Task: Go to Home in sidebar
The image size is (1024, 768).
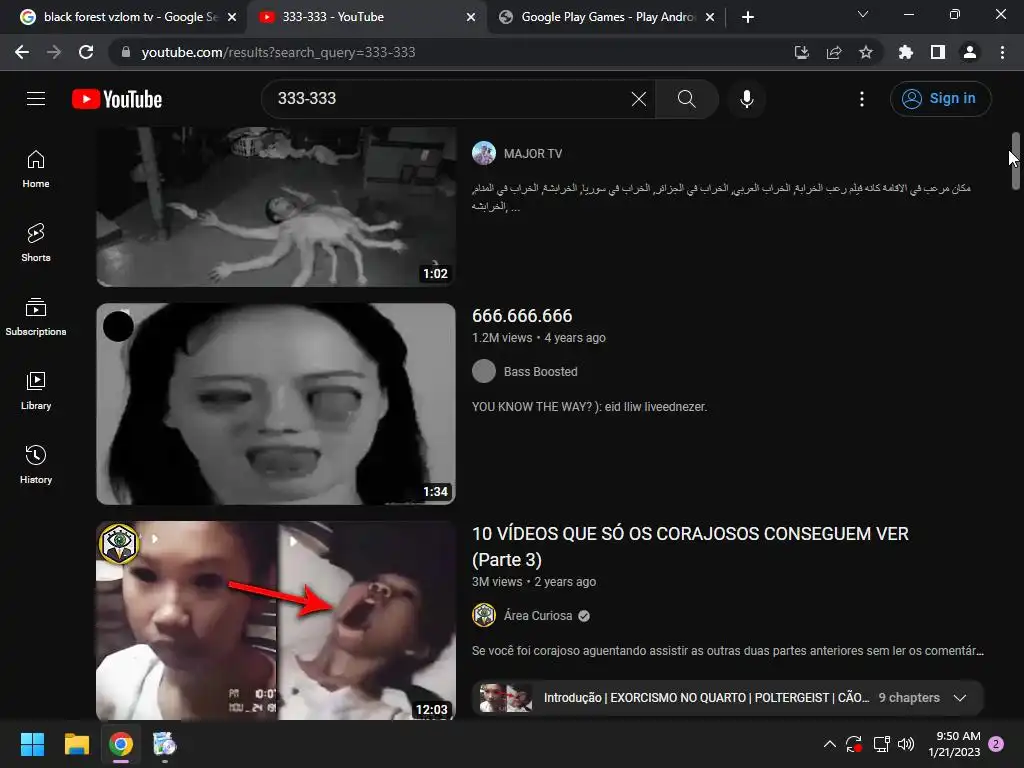Action: [36, 168]
